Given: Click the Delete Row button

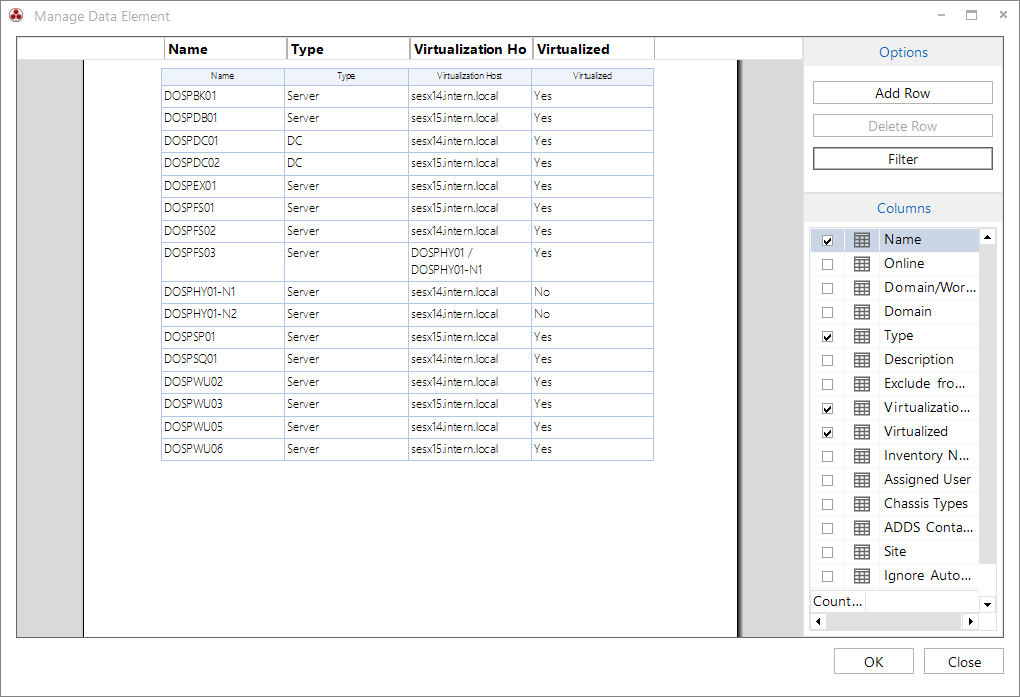Looking at the screenshot, I should click(902, 126).
